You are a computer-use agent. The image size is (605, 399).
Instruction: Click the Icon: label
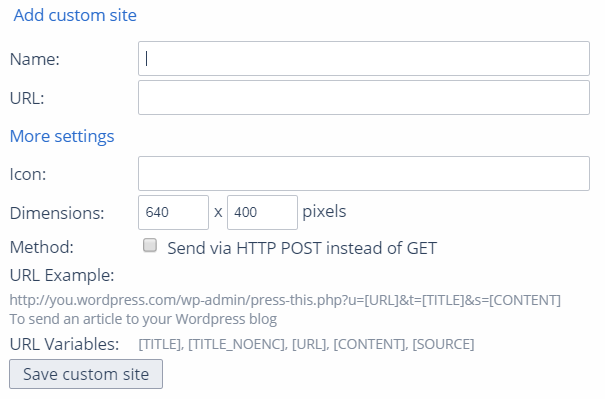[x=28, y=174]
